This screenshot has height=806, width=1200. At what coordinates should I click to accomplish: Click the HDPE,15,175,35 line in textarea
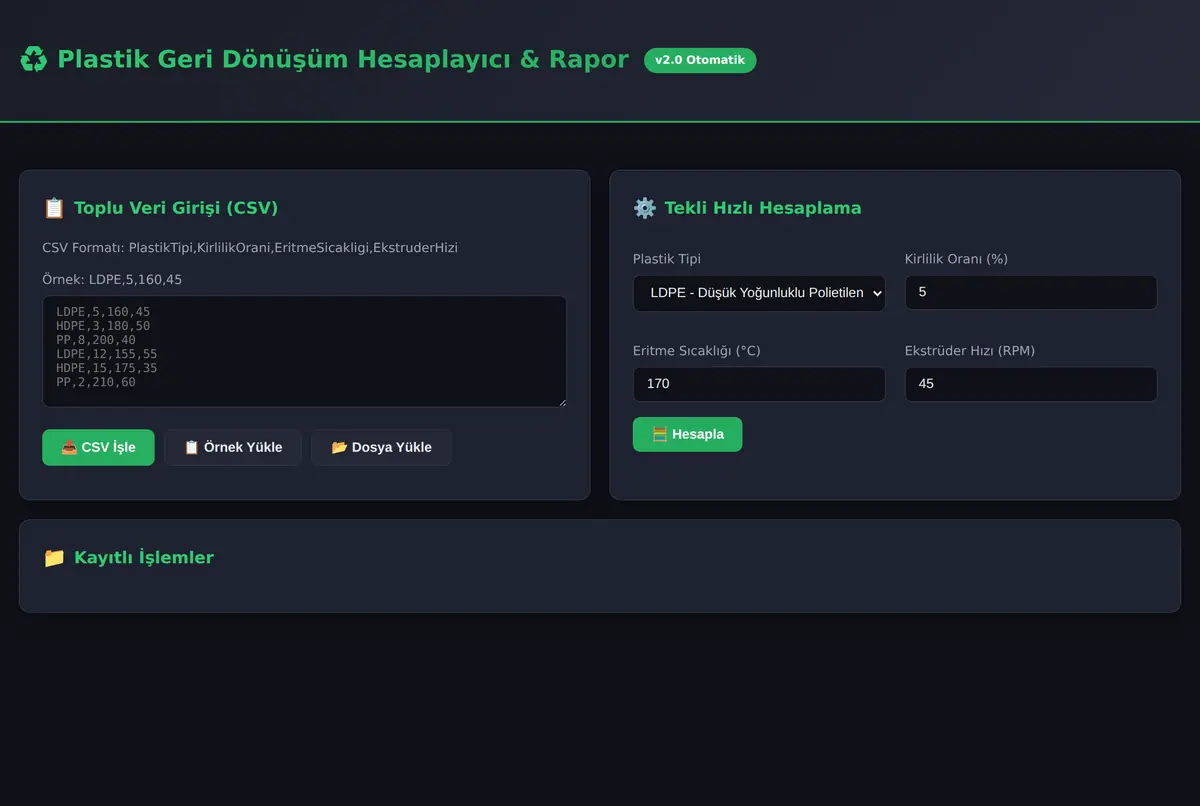(107, 368)
